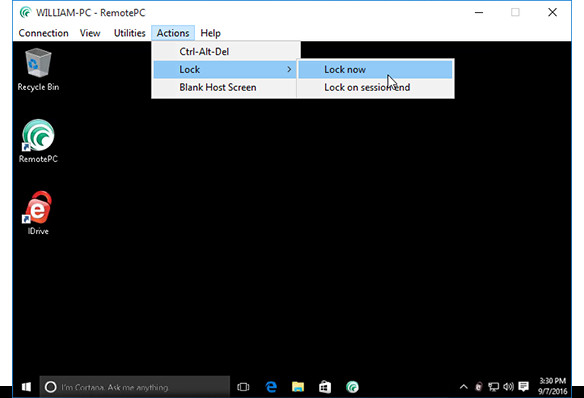Select Lock on session end

click(x=375, y=87)
